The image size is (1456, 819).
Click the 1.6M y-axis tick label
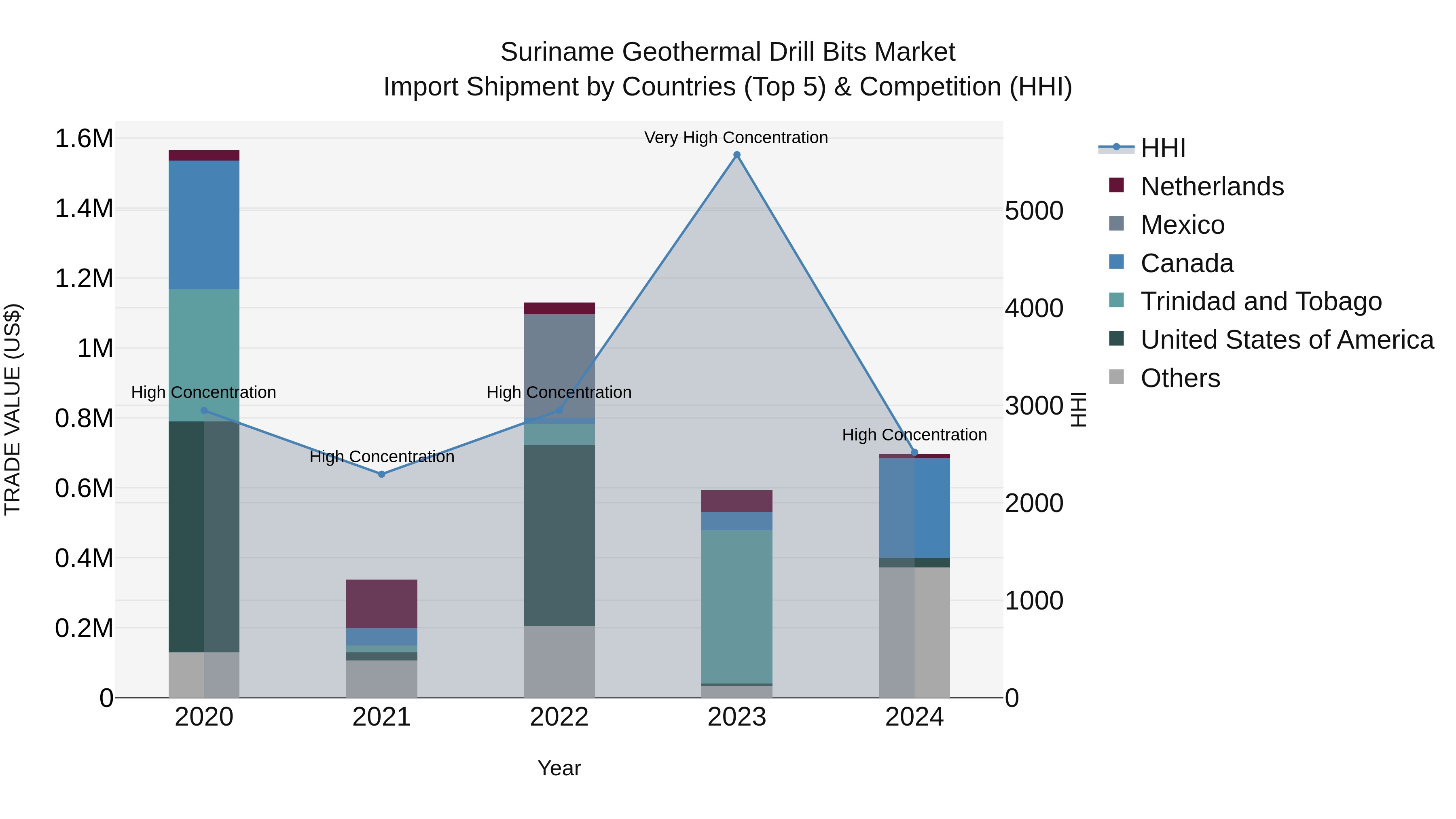point(84,138)
